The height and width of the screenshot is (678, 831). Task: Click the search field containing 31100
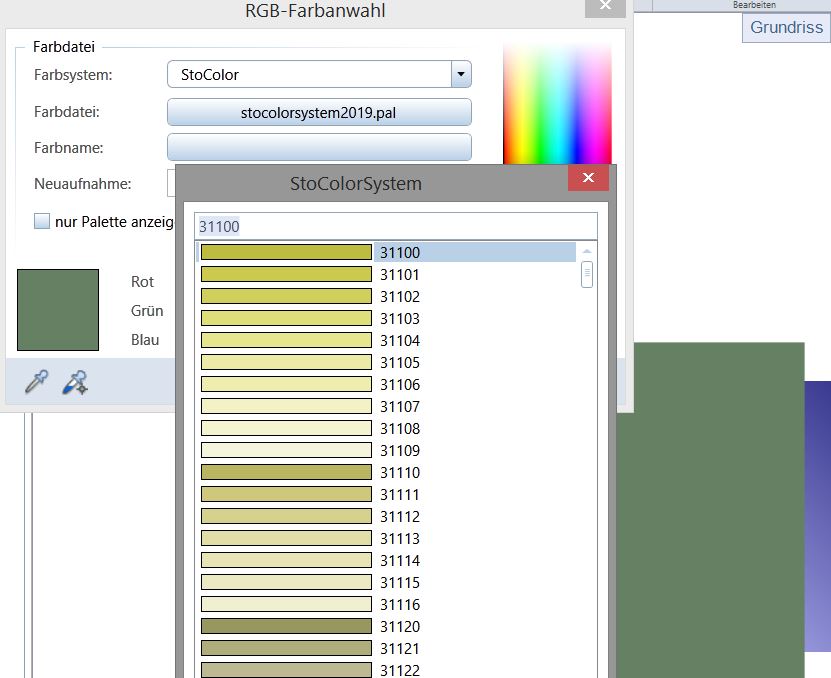point(396,226)
